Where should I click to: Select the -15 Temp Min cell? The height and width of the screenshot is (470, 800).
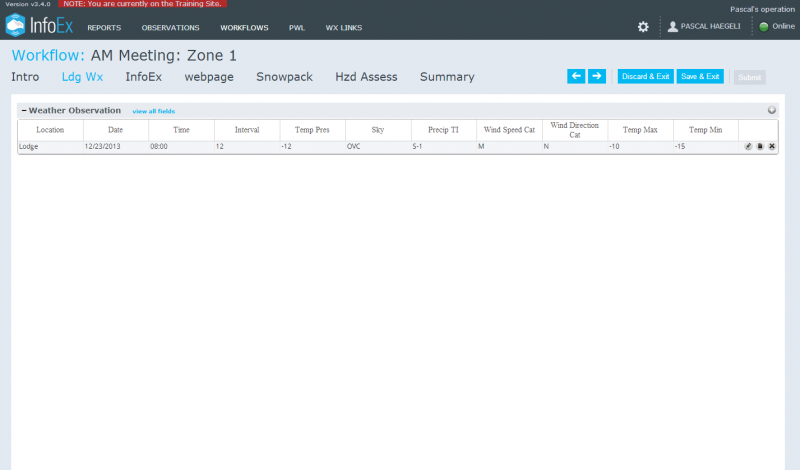(x=706, y=146)
